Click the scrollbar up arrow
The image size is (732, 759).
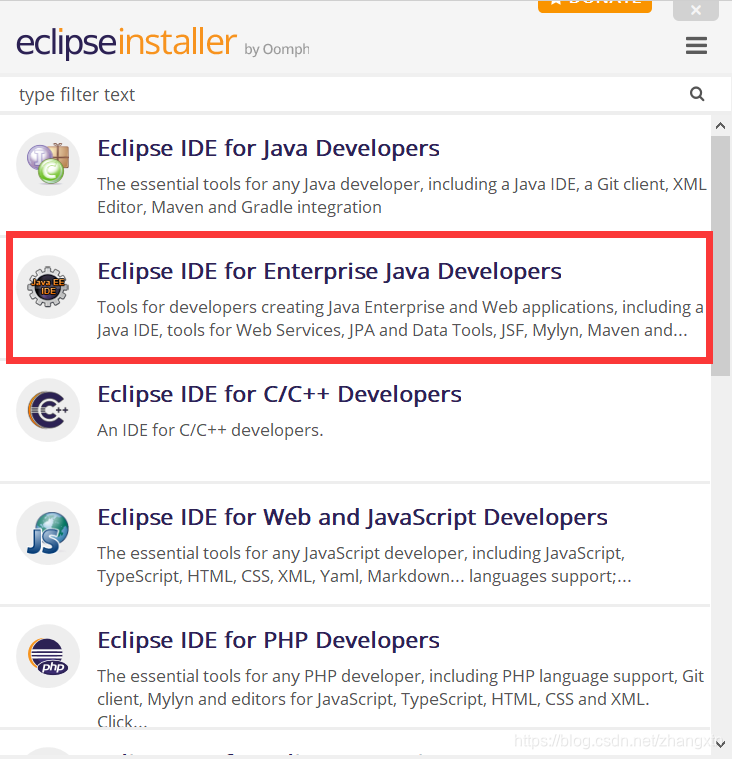(720, 126)
